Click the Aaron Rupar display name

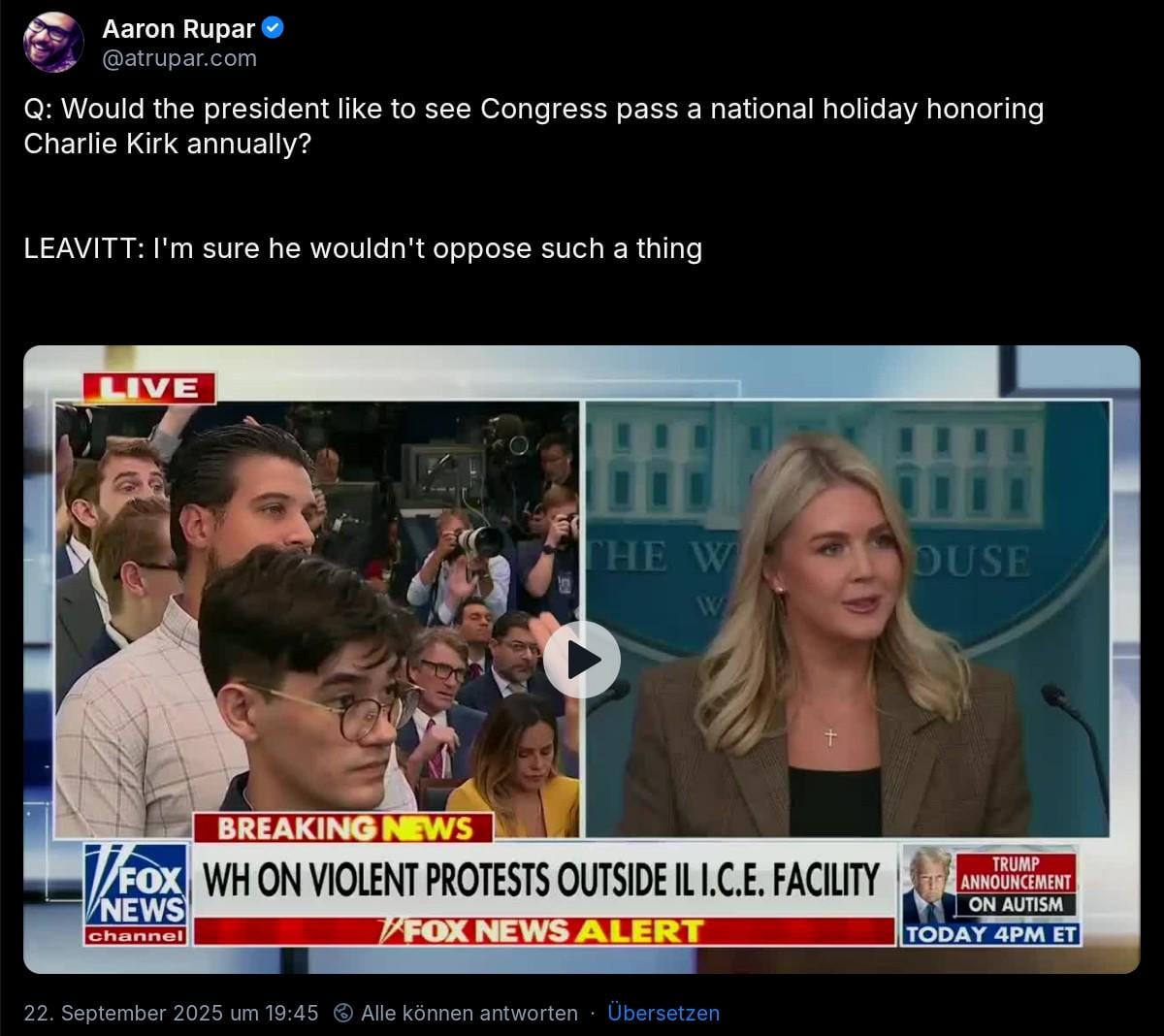pos(178,29)
